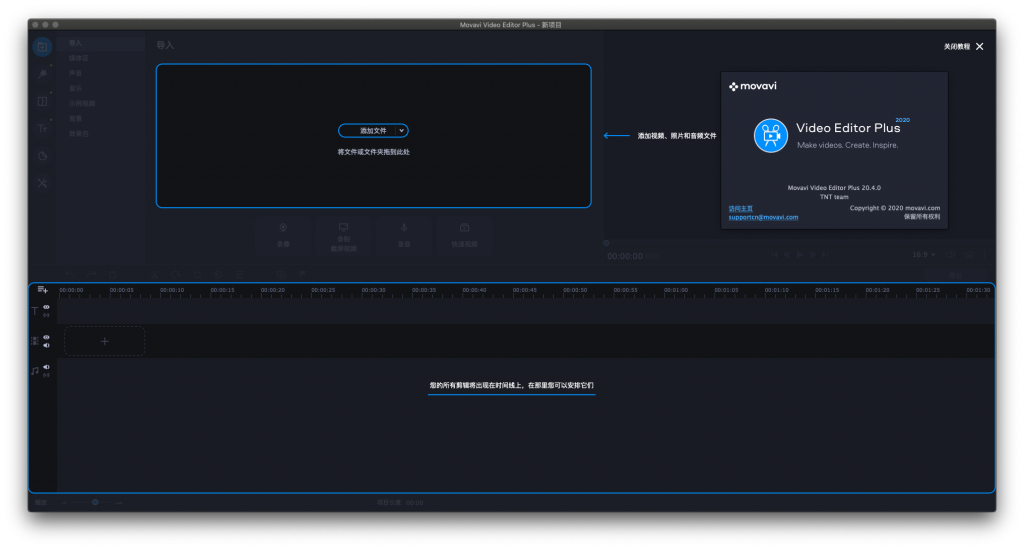Click the preview seek bar handle
Viewport: 1024px width, 549px height.
click(x=606, y=243)
